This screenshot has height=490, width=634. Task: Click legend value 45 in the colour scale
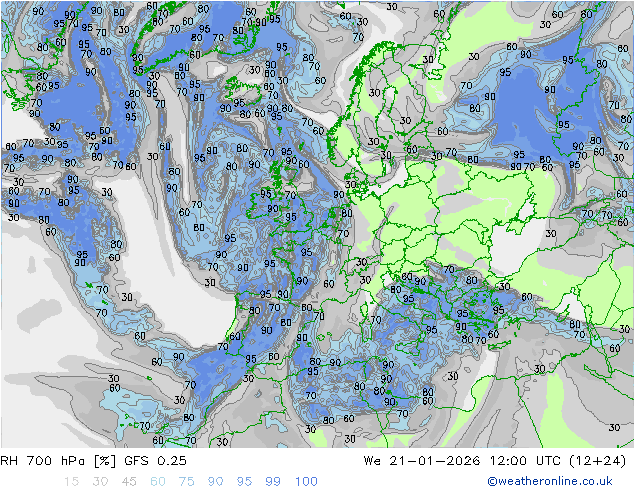click(129, 481)
